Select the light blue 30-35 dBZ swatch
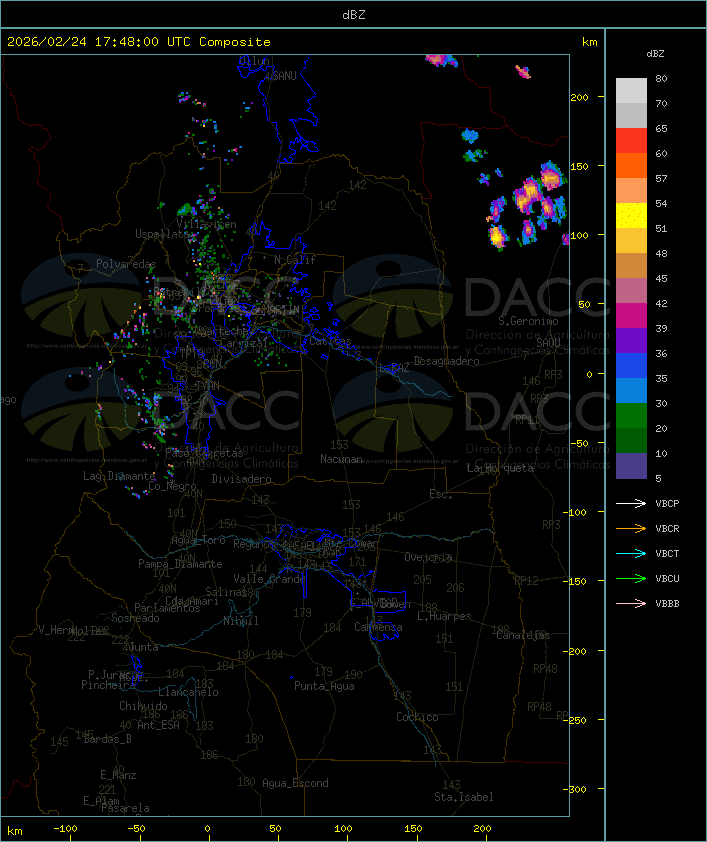Image resolution: width=707 pixels, height=842 pixels. click(631, 391)
